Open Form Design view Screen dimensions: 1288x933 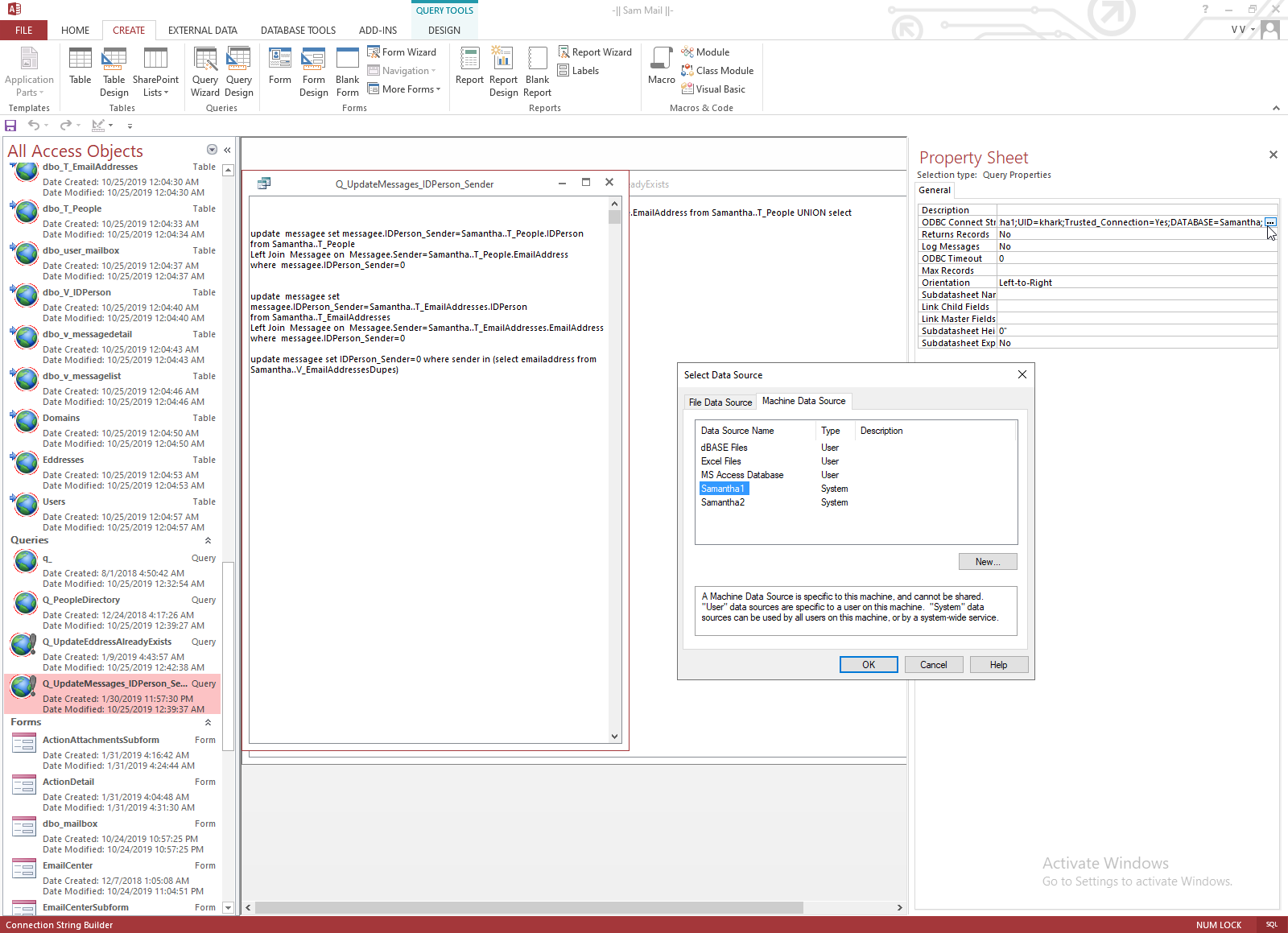(314, 72)
